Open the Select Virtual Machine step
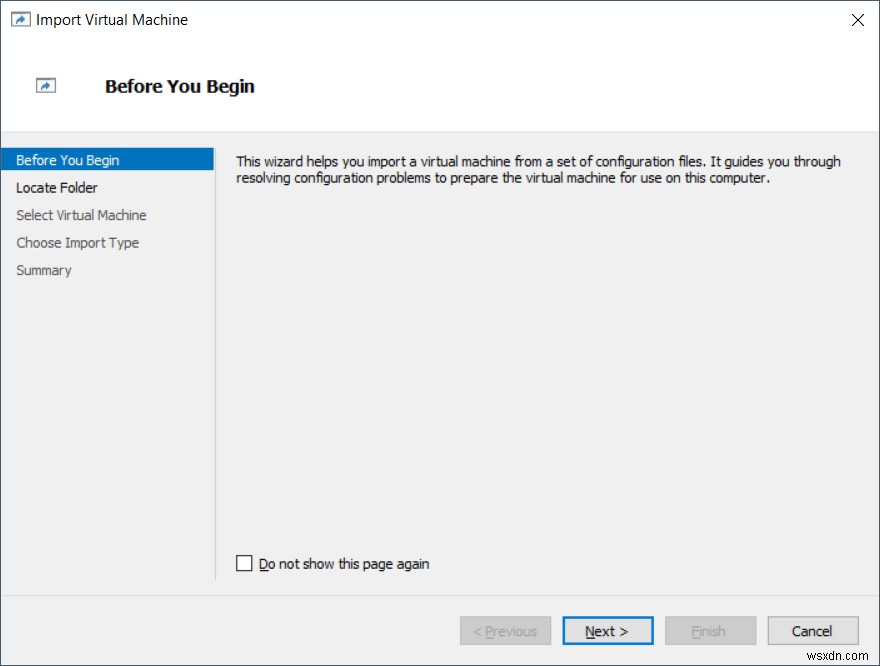The height and width of the screenshot is (666, 880). pos(81,215)
